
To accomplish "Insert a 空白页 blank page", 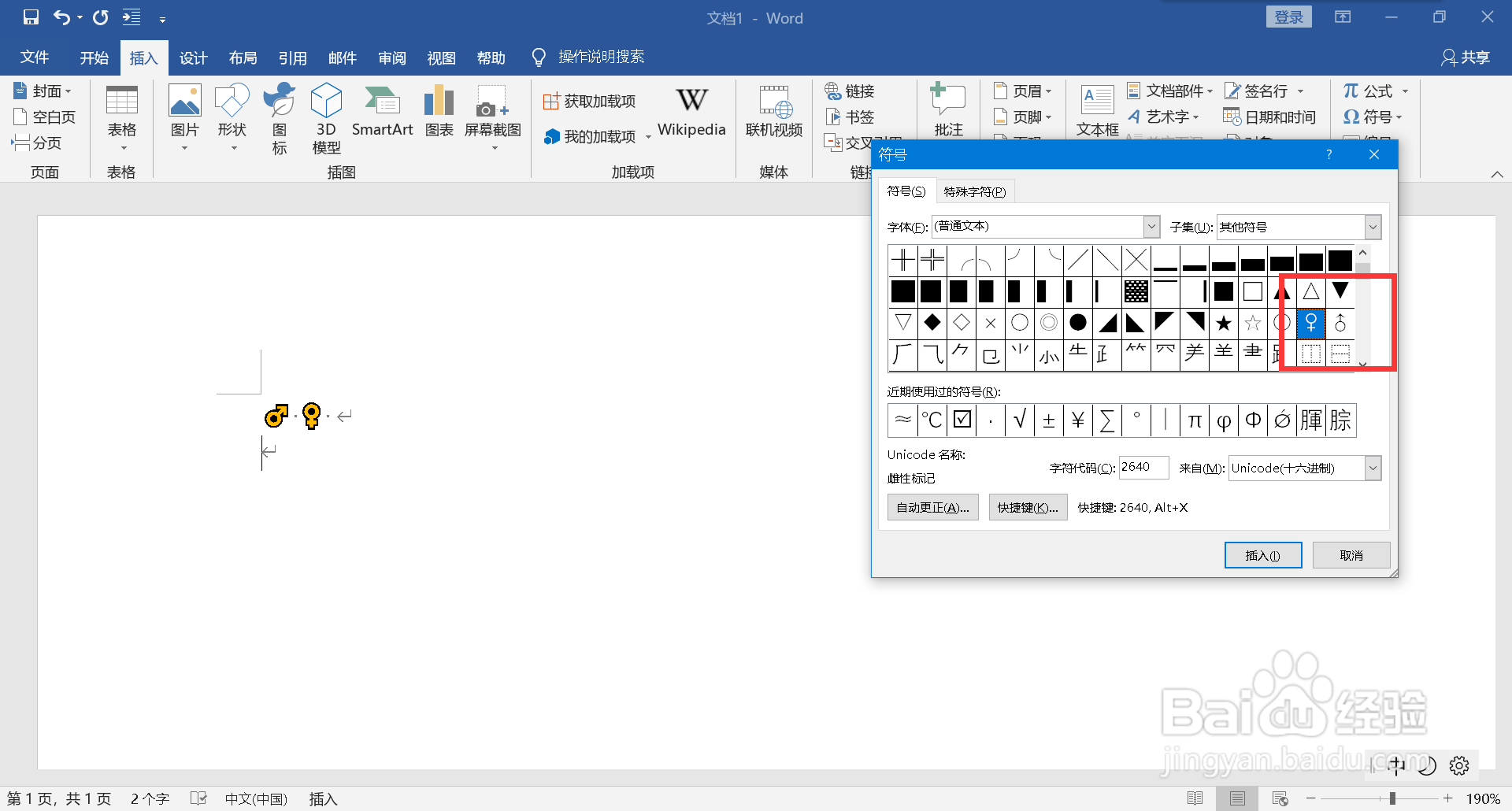I will click(x=45, y=117).
